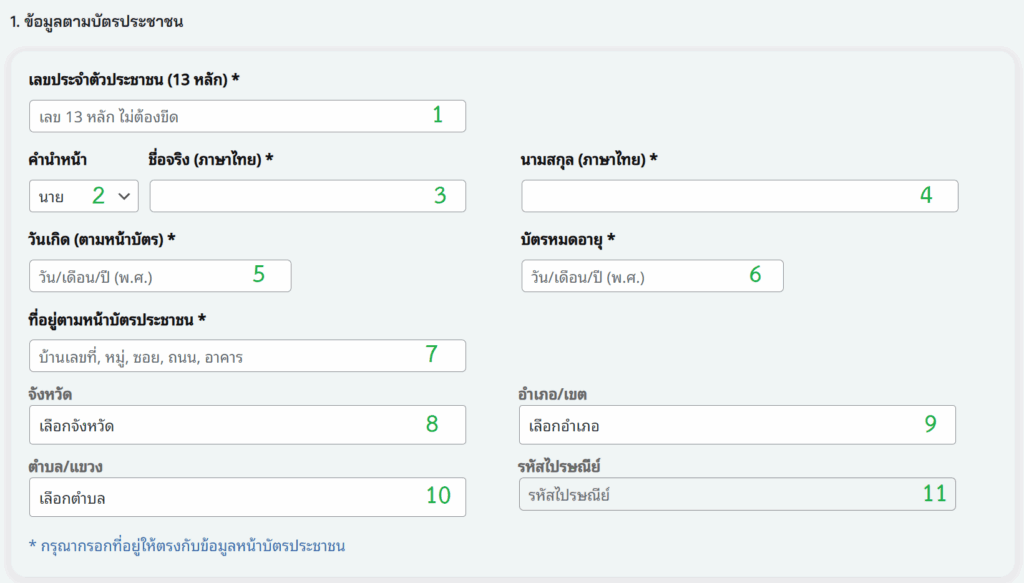Click the address field with บ้านเลขที่ placeholder

[247, 356]
